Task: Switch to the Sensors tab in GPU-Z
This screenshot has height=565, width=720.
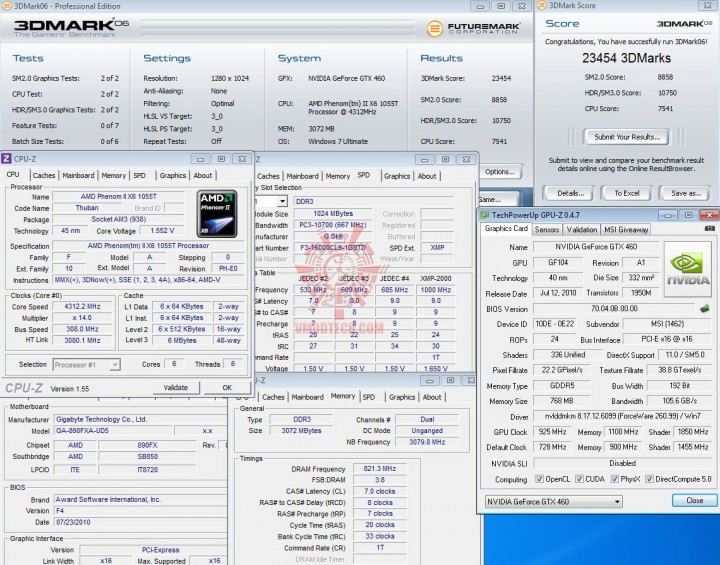Action: point(547,230)
